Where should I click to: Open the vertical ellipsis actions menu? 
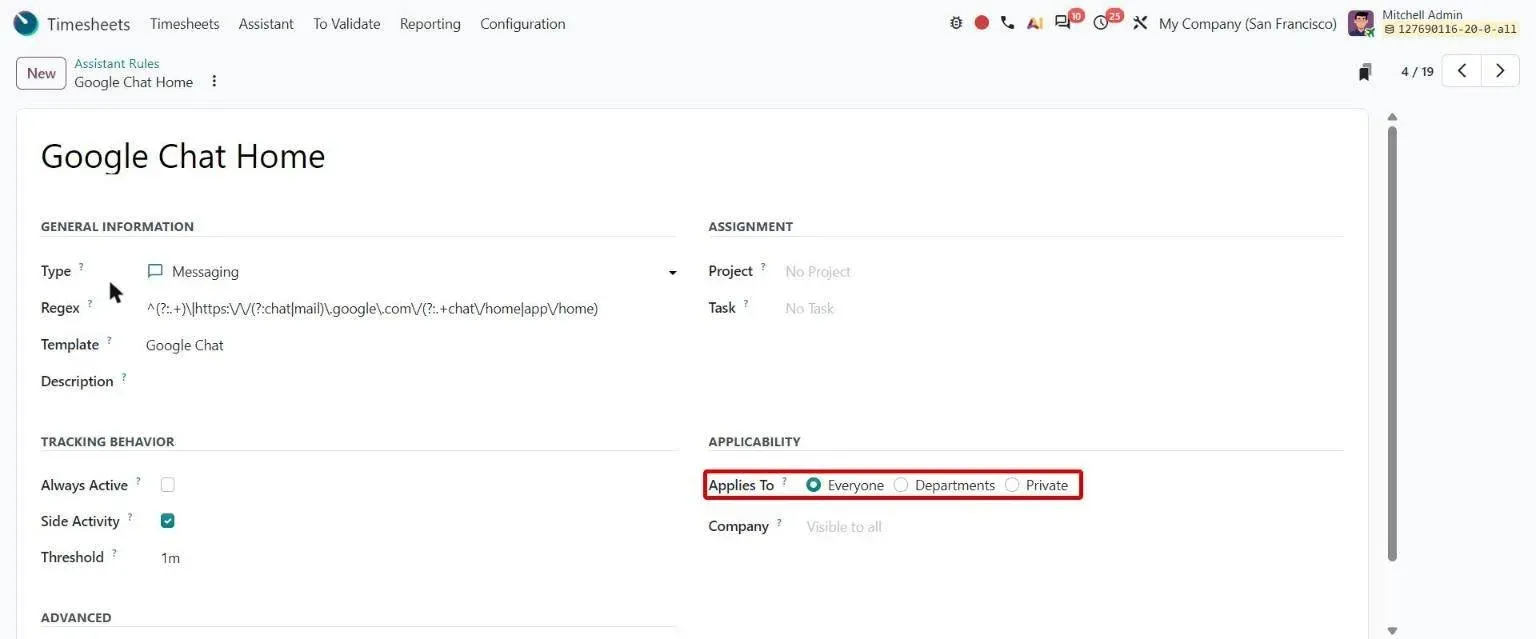point(214,81)
